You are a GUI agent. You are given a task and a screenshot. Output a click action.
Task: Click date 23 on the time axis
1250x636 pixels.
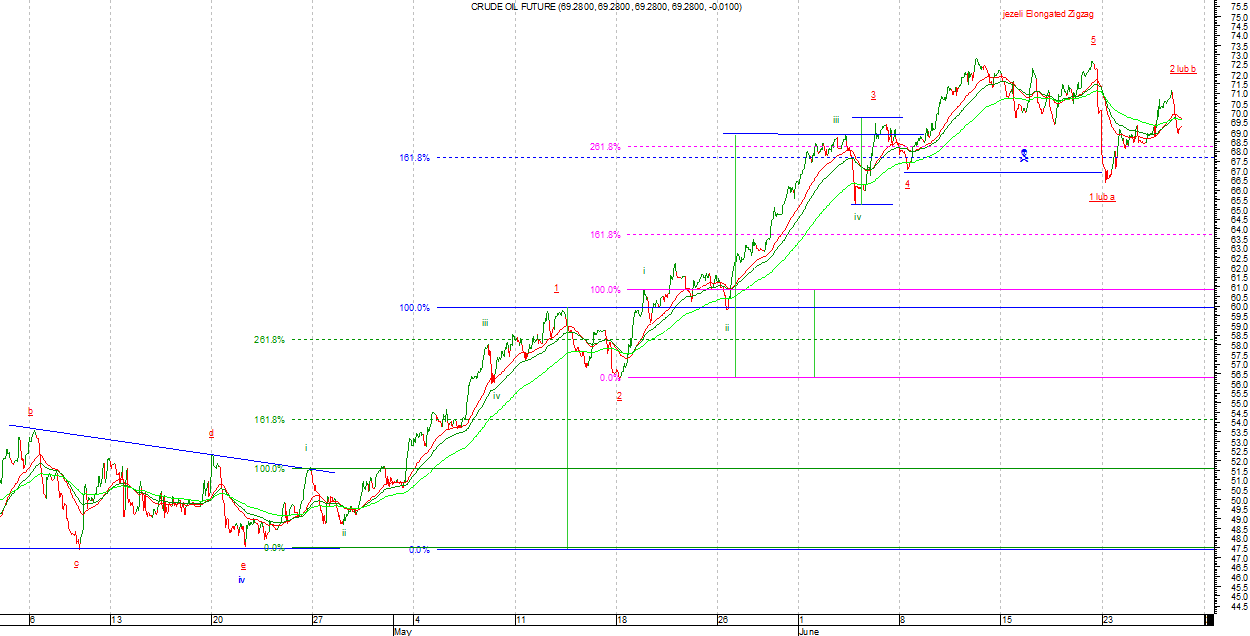pyautogui.click(x=1107, y=620)
